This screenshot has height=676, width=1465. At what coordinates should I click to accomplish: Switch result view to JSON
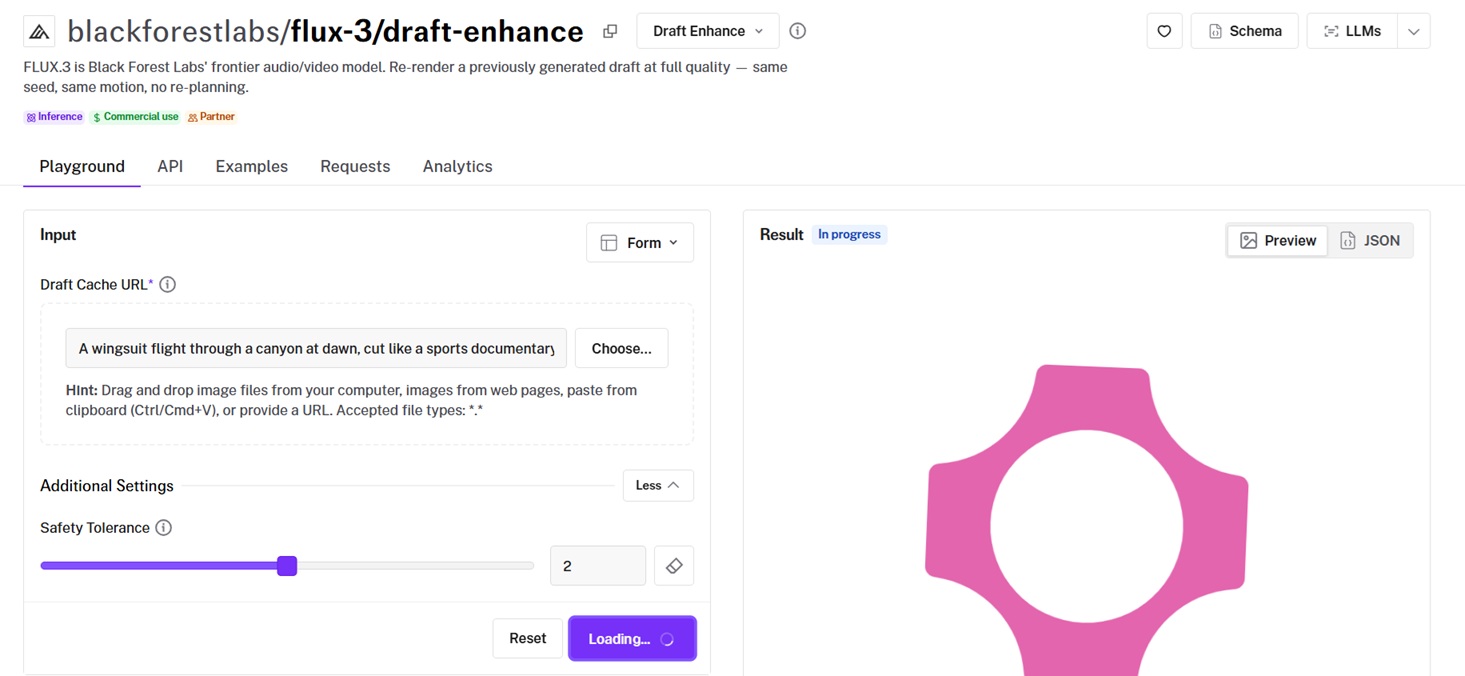pos(1370,241)
